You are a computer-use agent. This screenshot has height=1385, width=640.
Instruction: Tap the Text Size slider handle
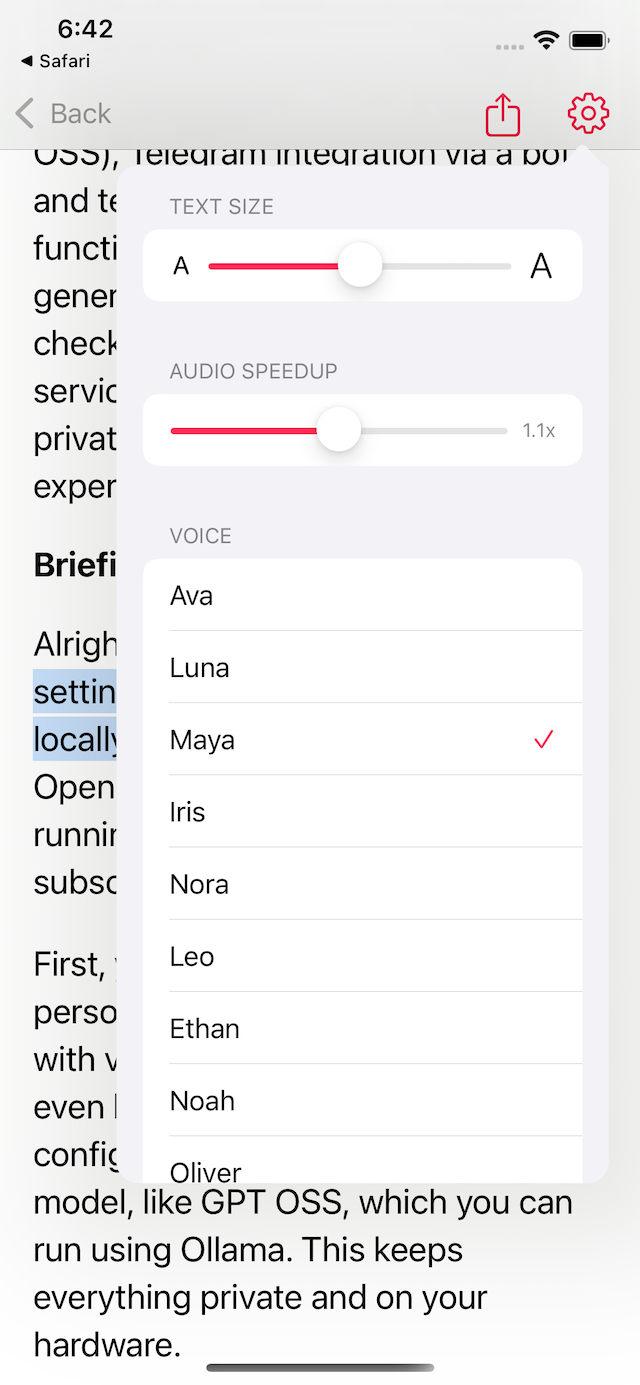[360, 265]
